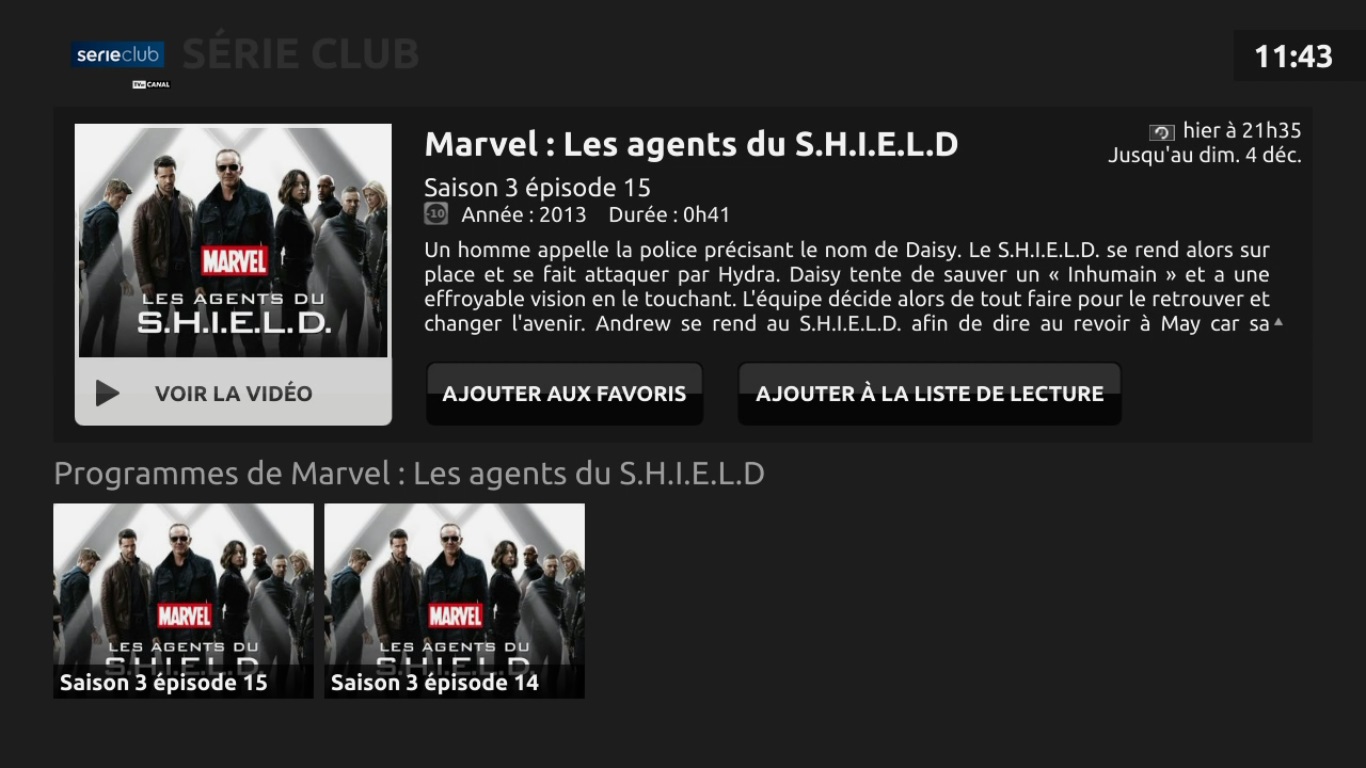Click the Série Club channel logo
Screen dimensions: 1366x768
[x=118, y=55]
